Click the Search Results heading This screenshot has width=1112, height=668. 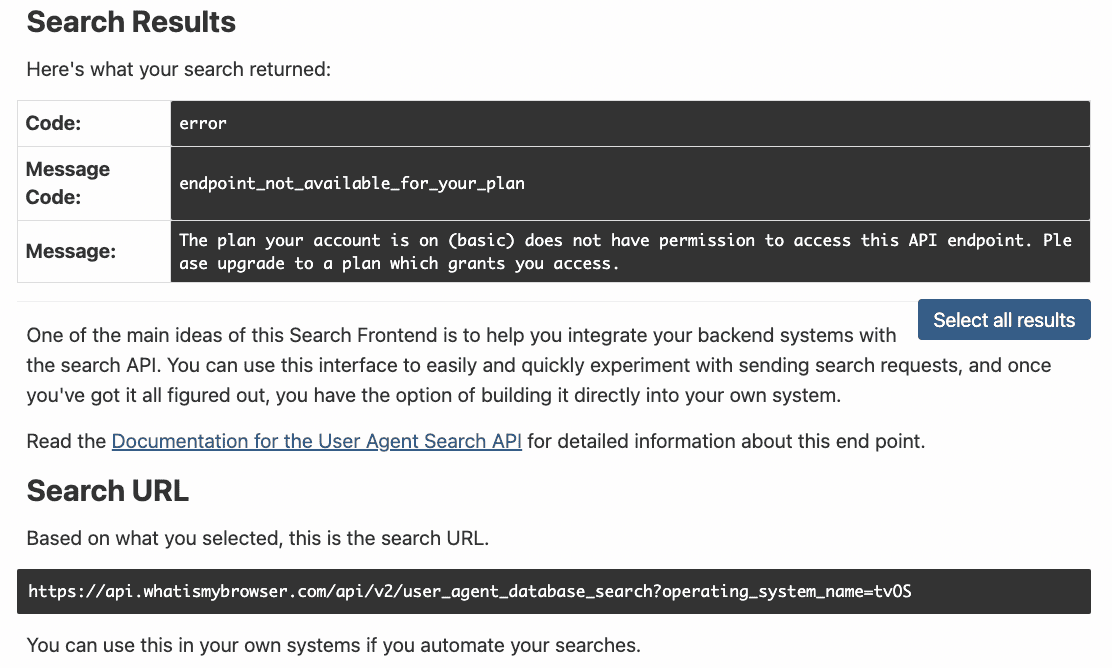(131, 22)
